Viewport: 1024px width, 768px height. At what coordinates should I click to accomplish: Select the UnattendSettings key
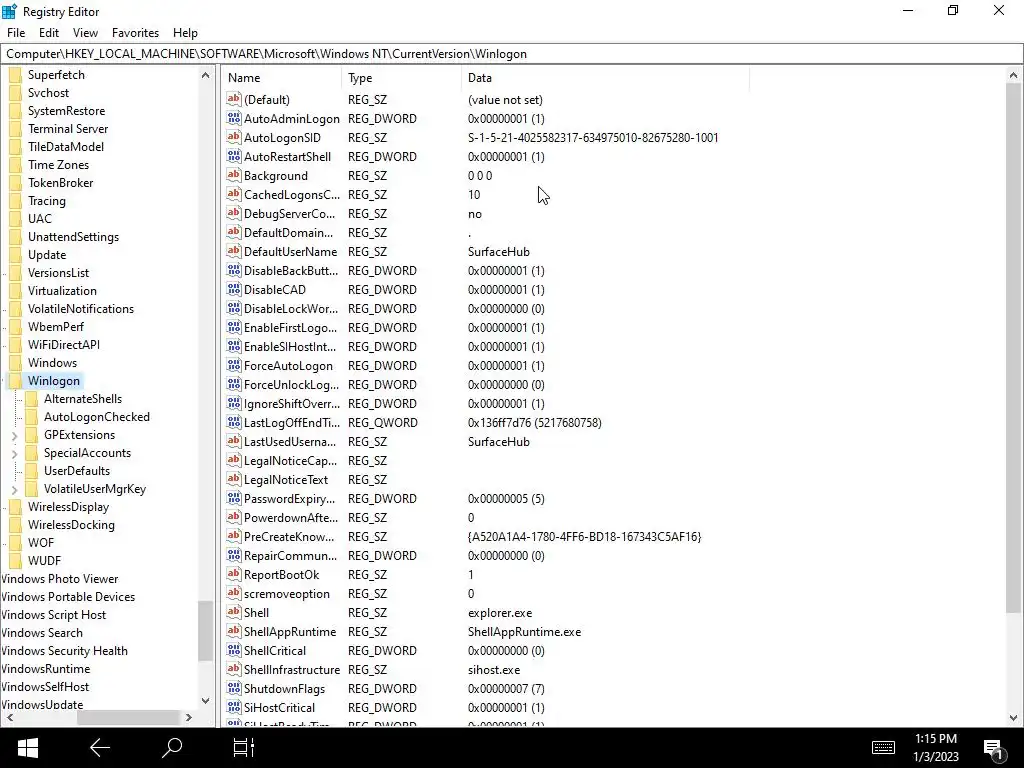point(73,236)
